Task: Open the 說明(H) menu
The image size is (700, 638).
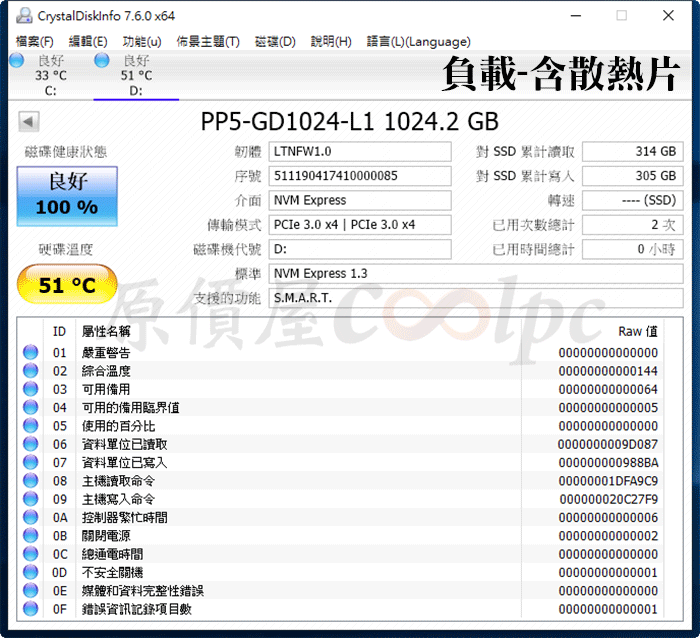Action: pos(331,42)
